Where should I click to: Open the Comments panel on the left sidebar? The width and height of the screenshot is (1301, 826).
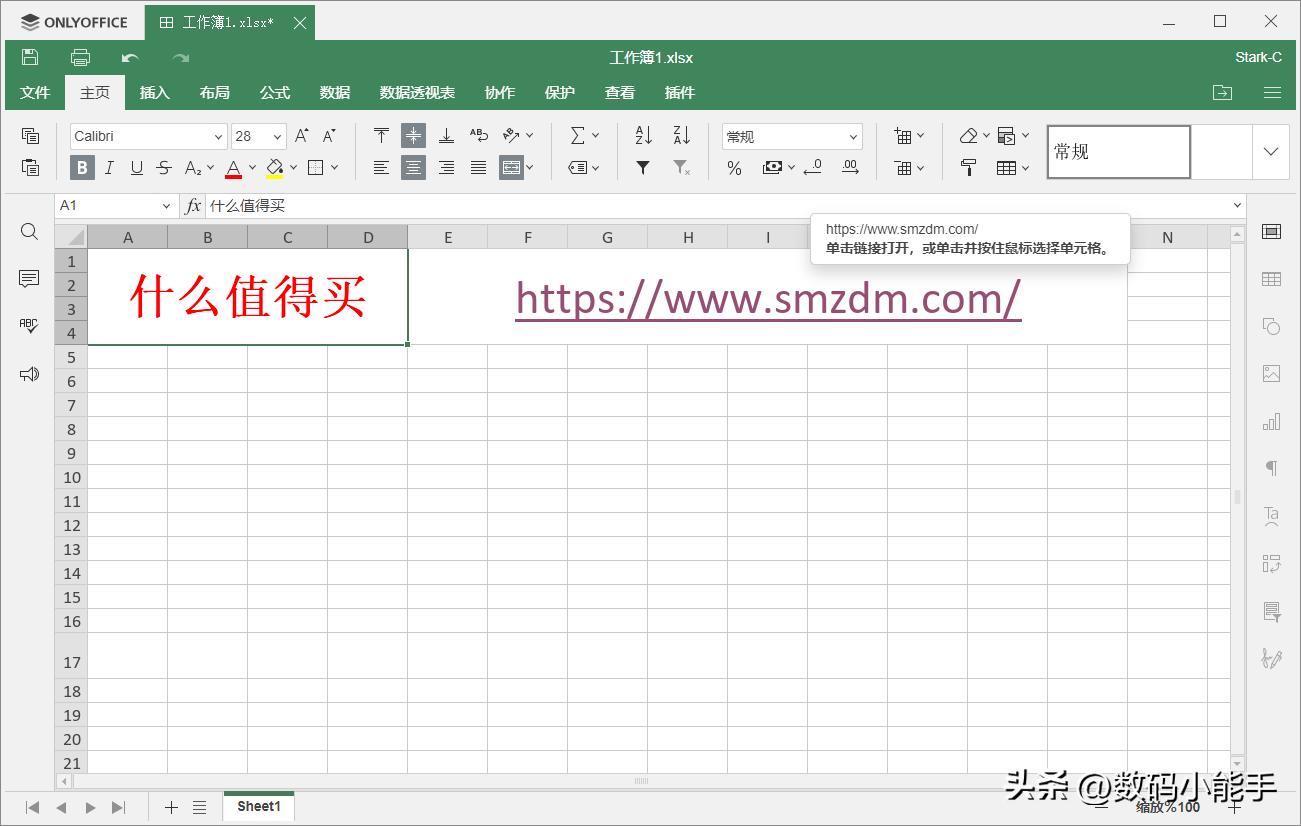point(29,278)
